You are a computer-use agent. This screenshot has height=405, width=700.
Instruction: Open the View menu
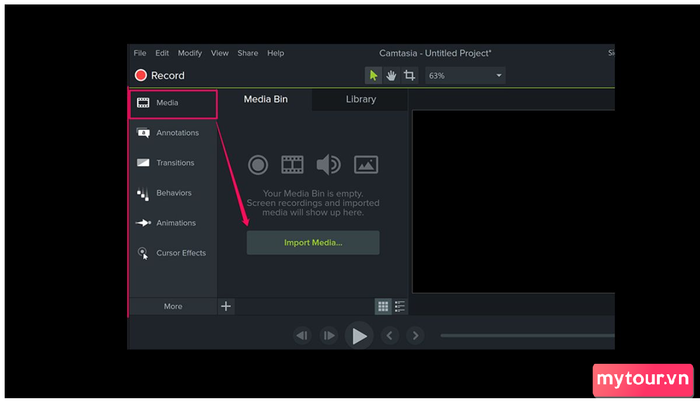coord(220,53)
